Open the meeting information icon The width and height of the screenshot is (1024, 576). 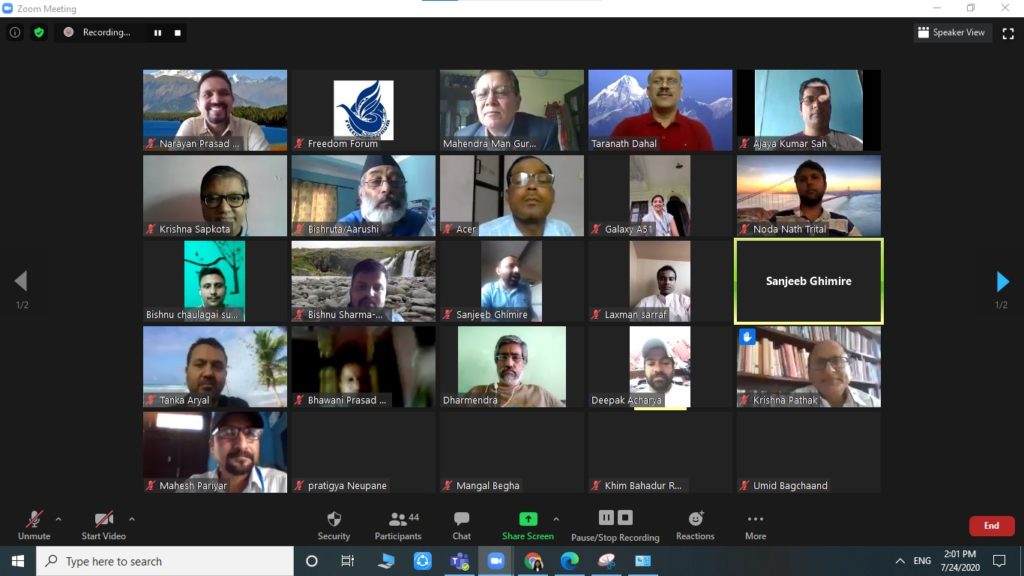[15, 32]
